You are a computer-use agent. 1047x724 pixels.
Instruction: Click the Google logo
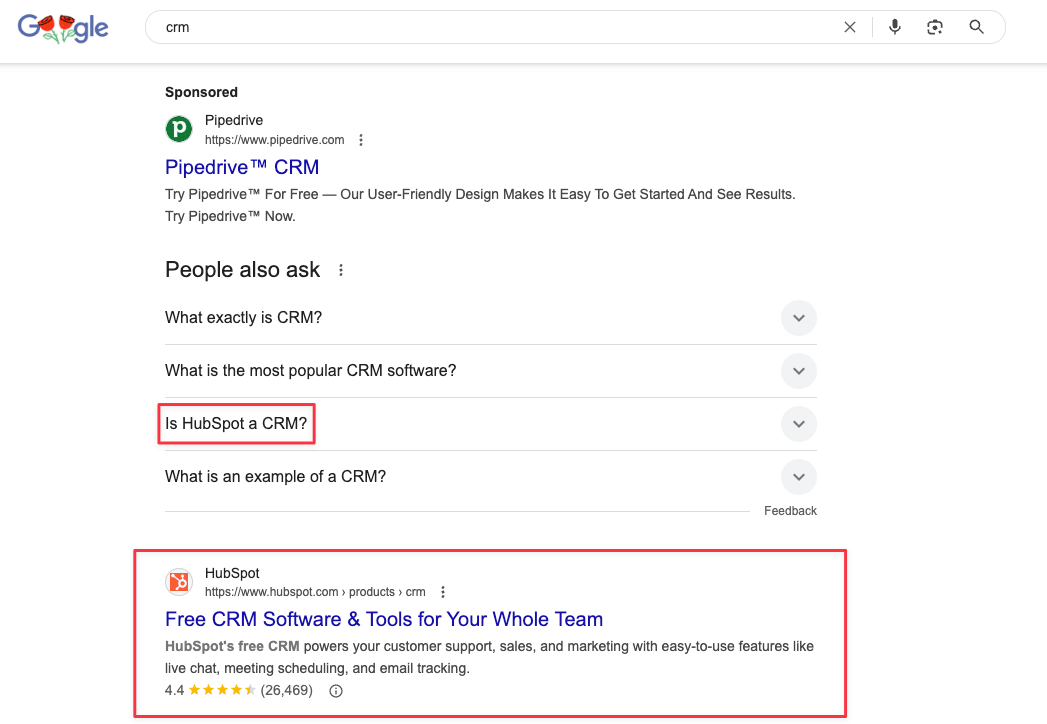pyautogui.click(x=63, y=28)
